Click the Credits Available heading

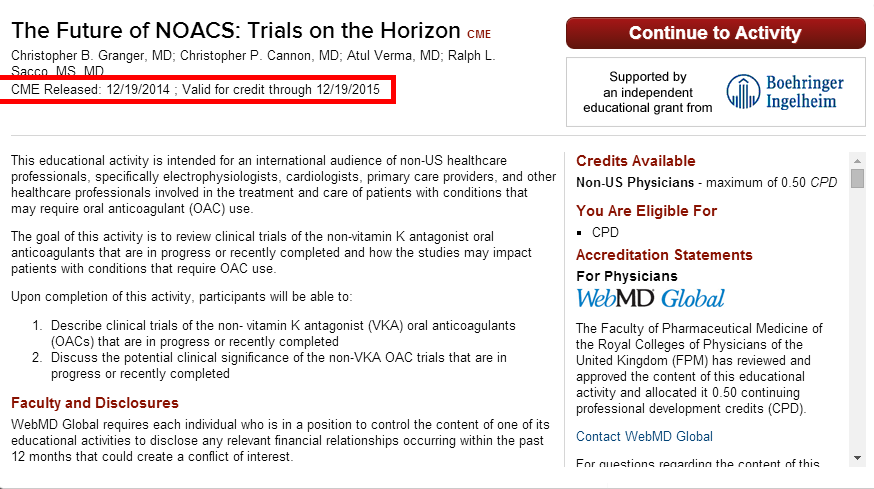tap(635, 161)
